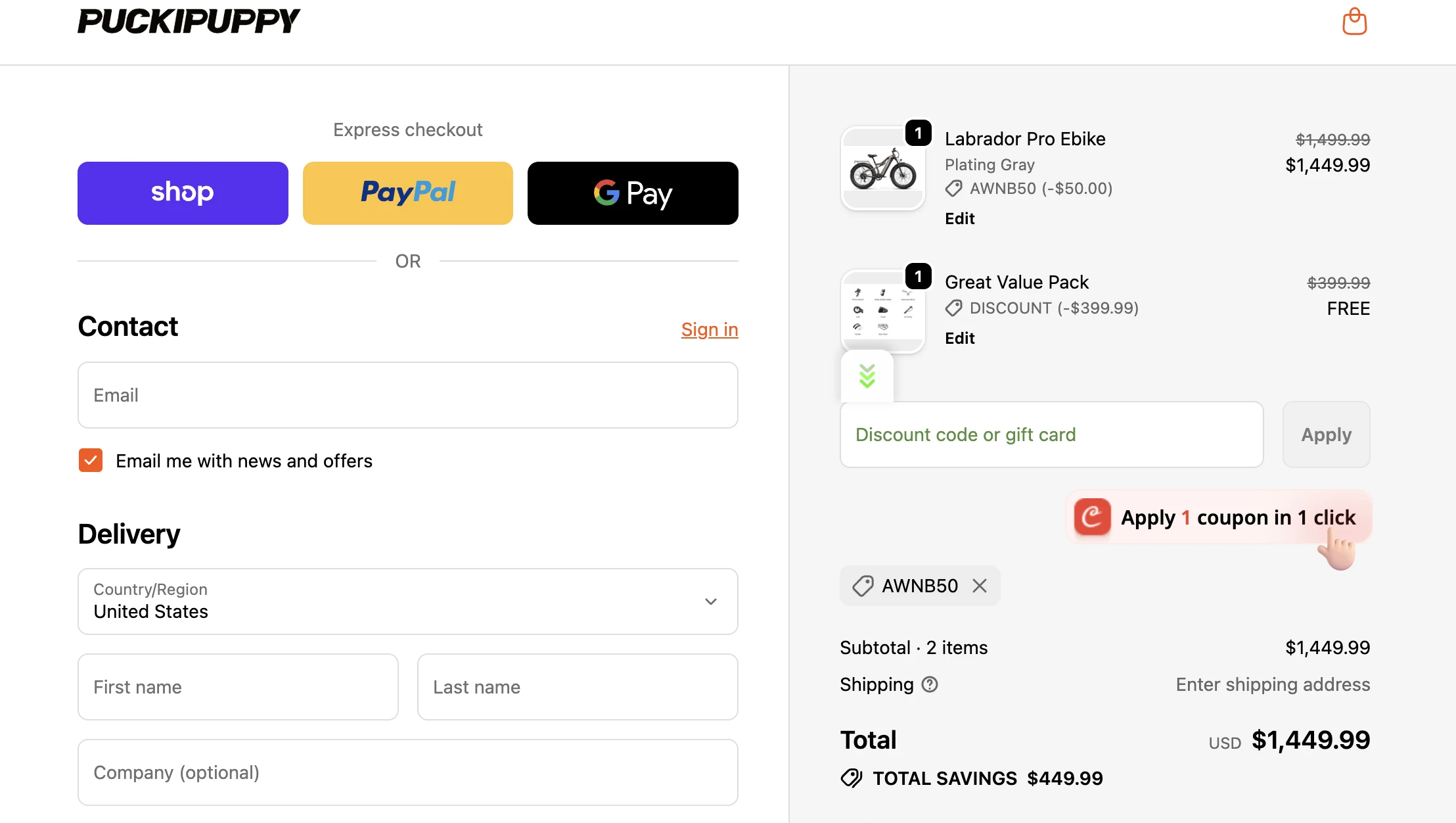The height and width of the screenshot is (823, 1456).
Task: Uncheck Email me with news and offers
Action: point(91,461)
